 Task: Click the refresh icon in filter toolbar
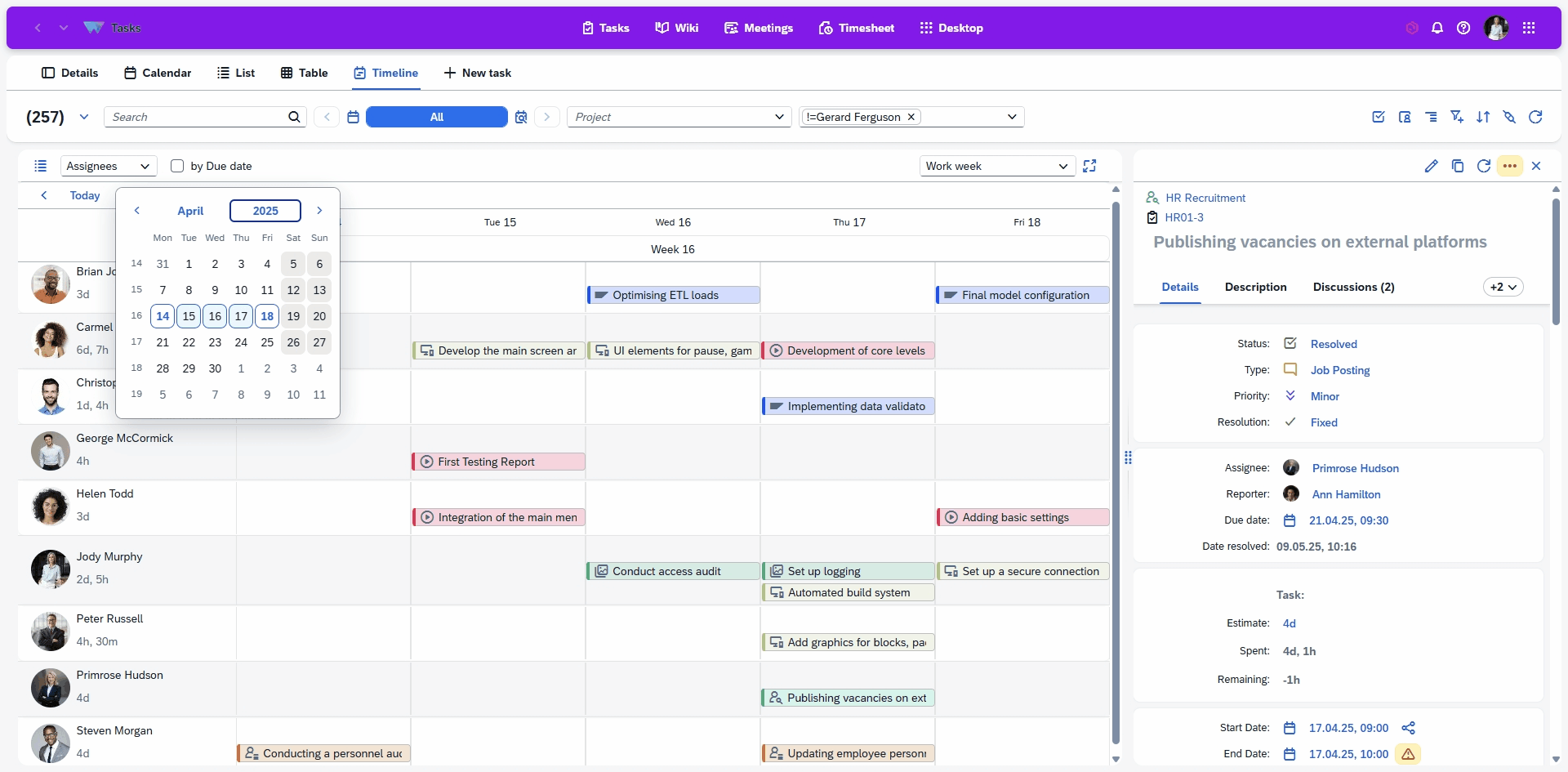pos(1535,117)
